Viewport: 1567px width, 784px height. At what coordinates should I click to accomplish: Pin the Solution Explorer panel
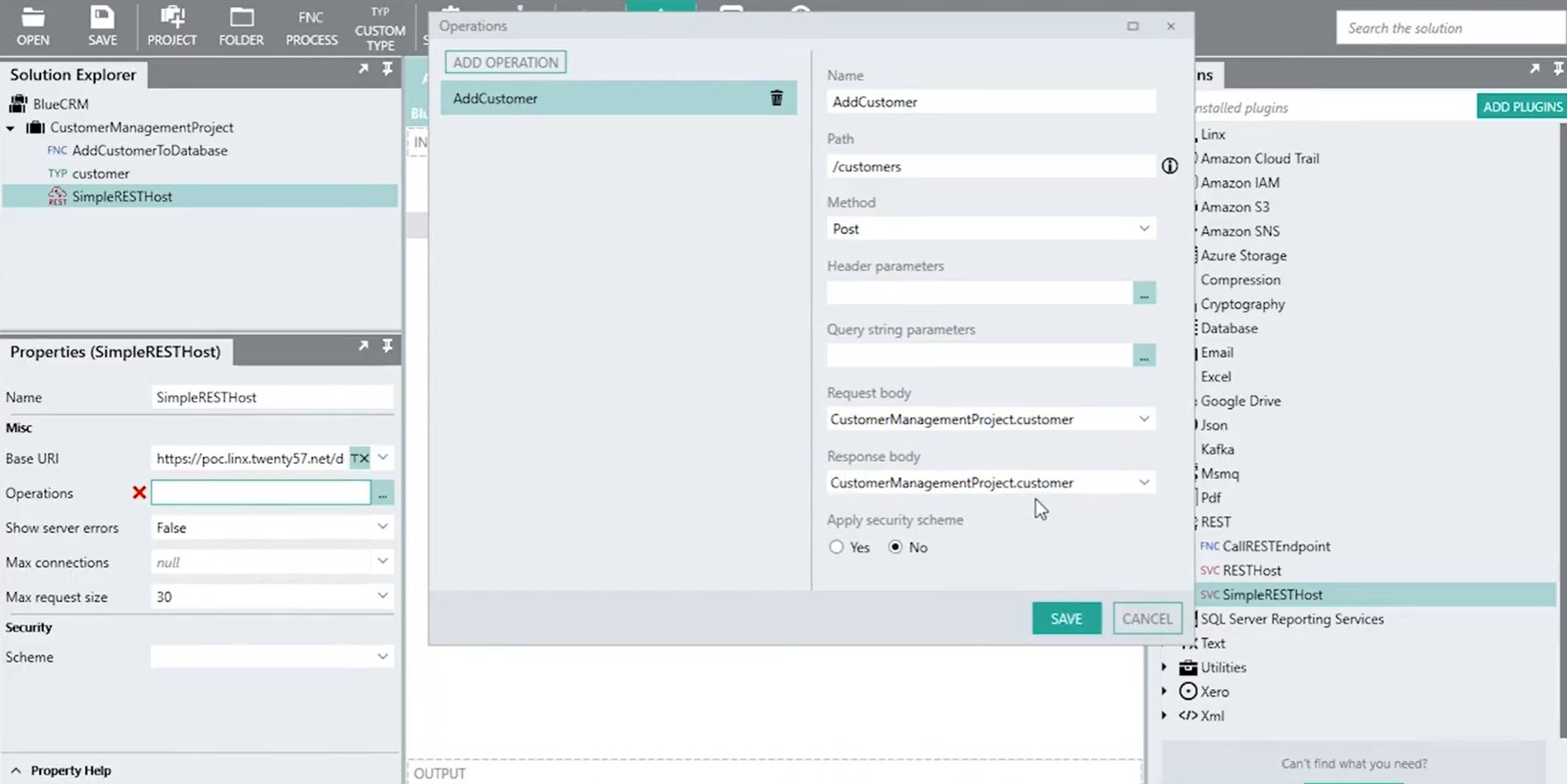point(387,69)
